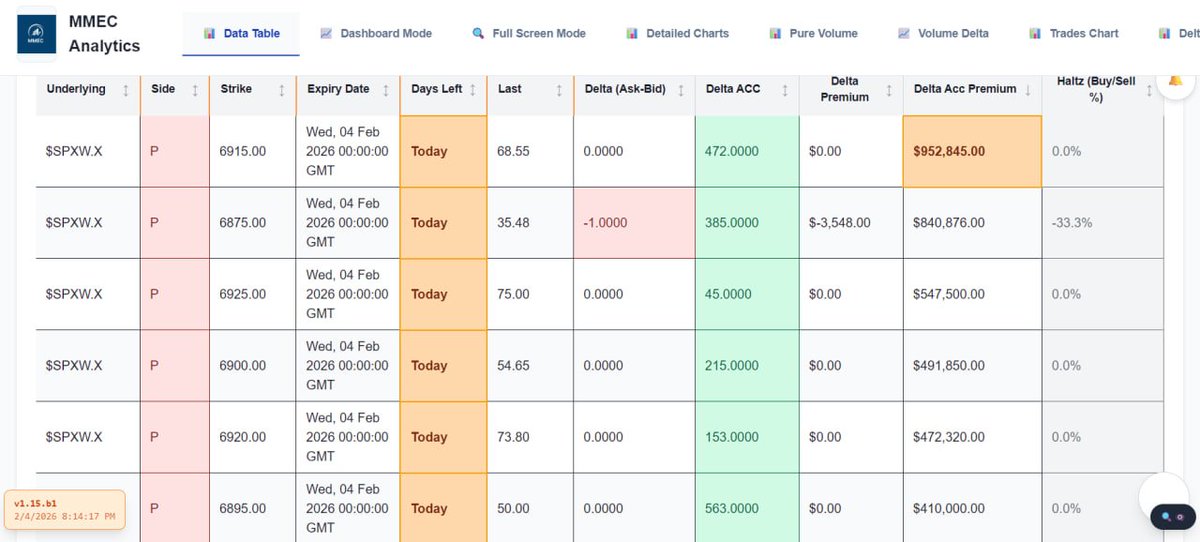The image size is (1200, 542).
Task: Click Underlying column header text
Action: [76, 89]
